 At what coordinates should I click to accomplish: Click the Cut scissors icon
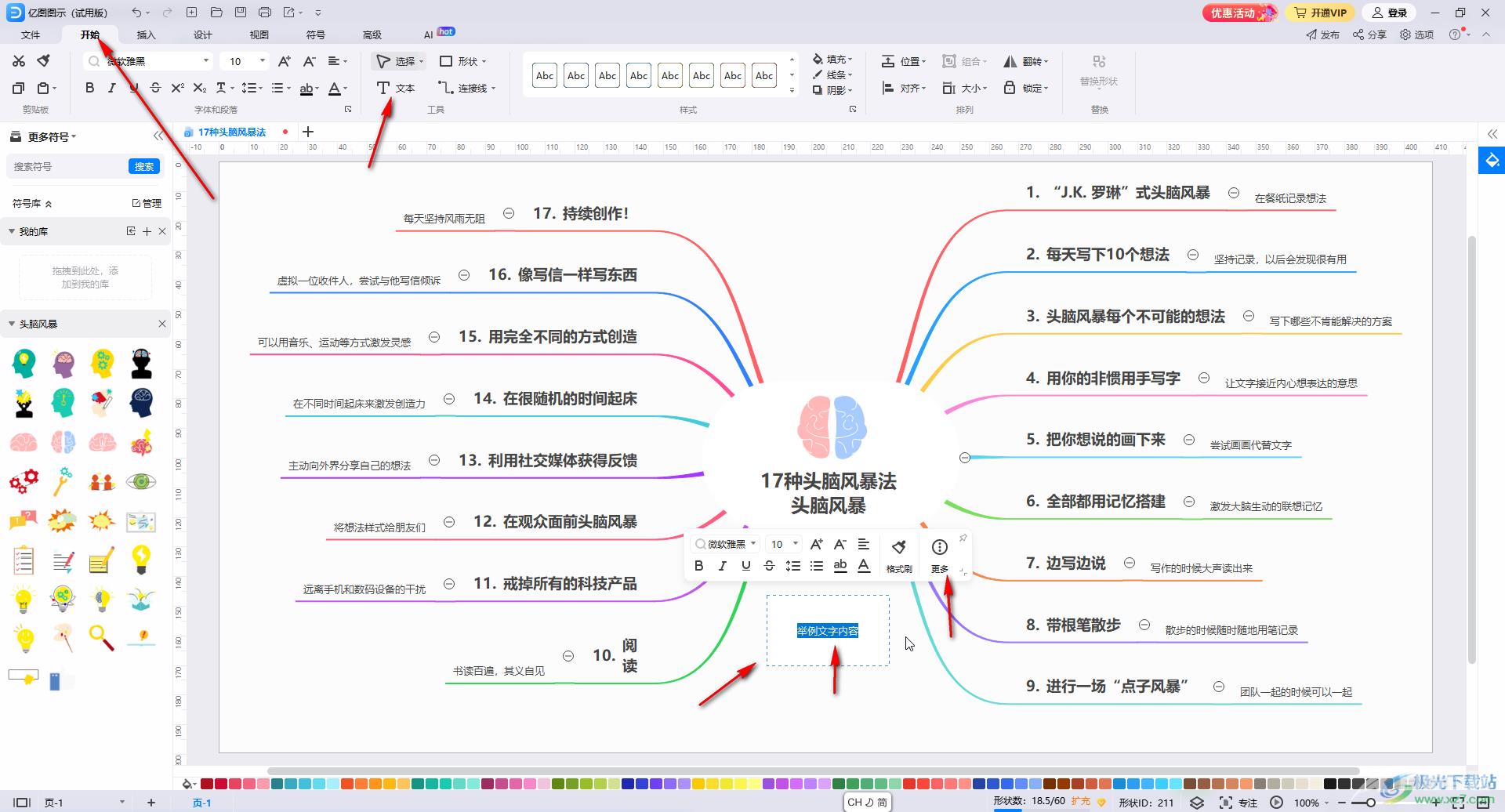[19, 61]
